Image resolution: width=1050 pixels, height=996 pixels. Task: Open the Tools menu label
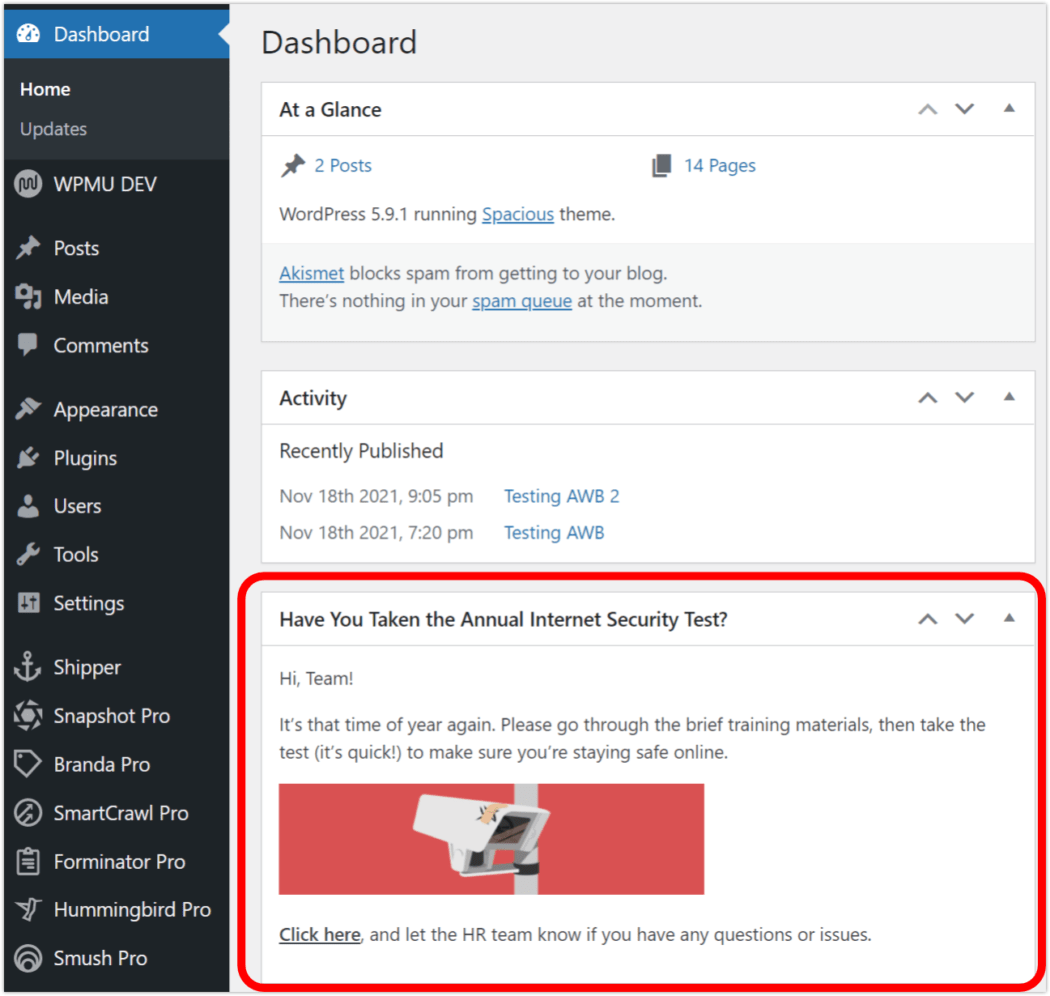(x=76, y=555)
